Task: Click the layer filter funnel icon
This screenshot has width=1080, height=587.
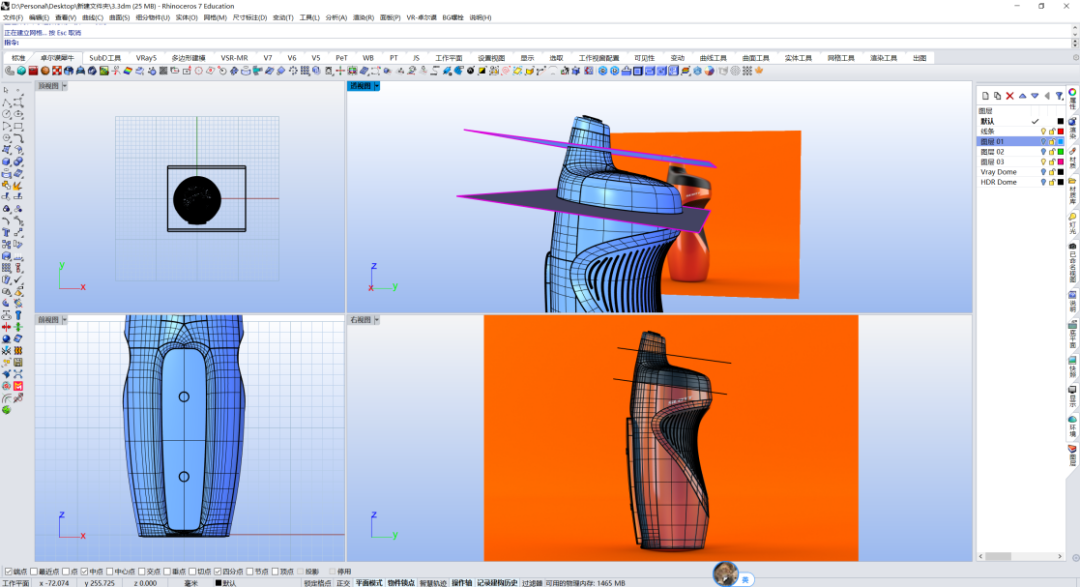Action: (1059, 96)
